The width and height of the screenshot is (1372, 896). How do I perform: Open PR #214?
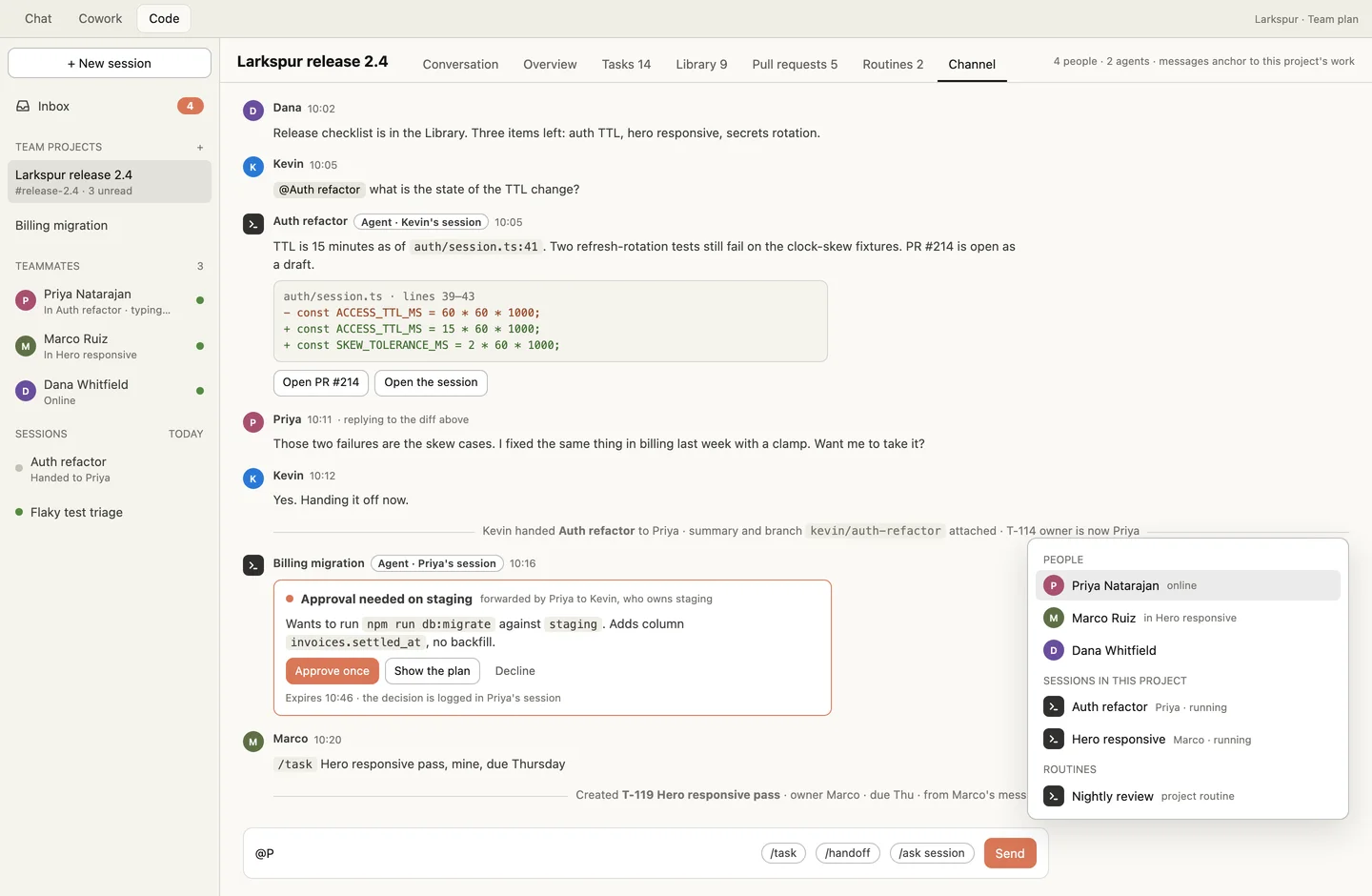[x=321, y=382]
